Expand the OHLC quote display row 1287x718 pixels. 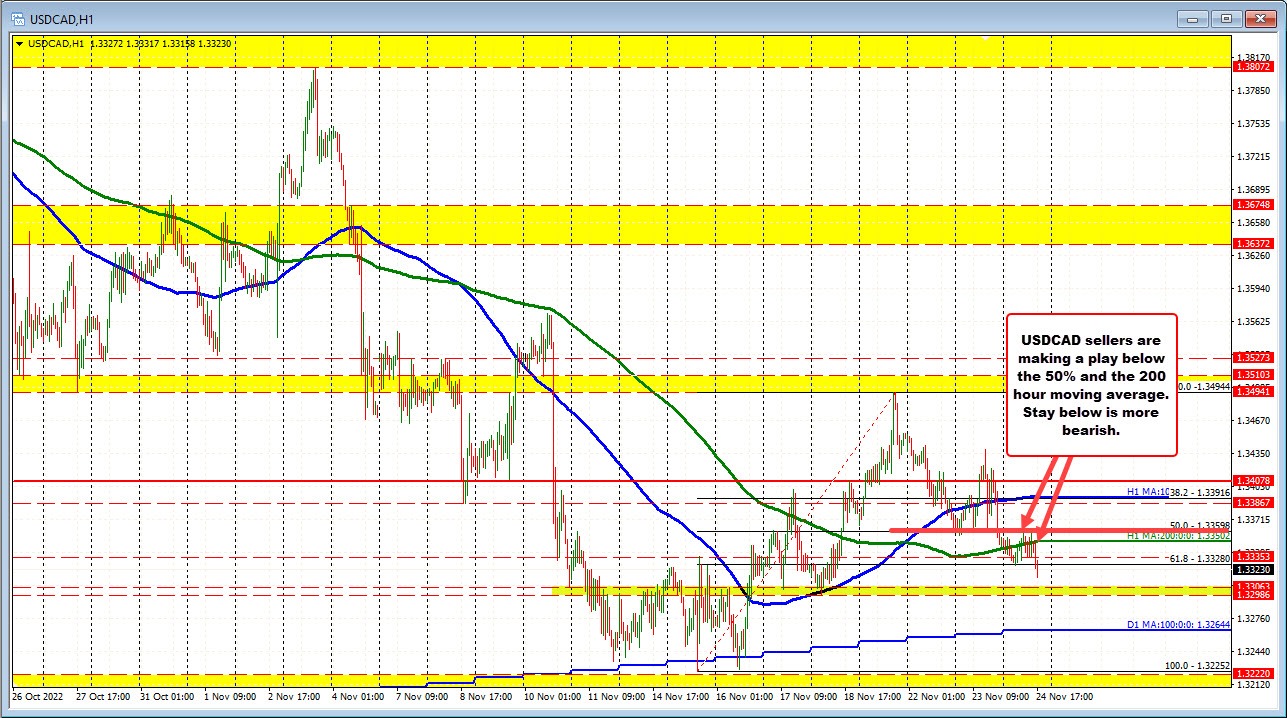click(120, 44)
